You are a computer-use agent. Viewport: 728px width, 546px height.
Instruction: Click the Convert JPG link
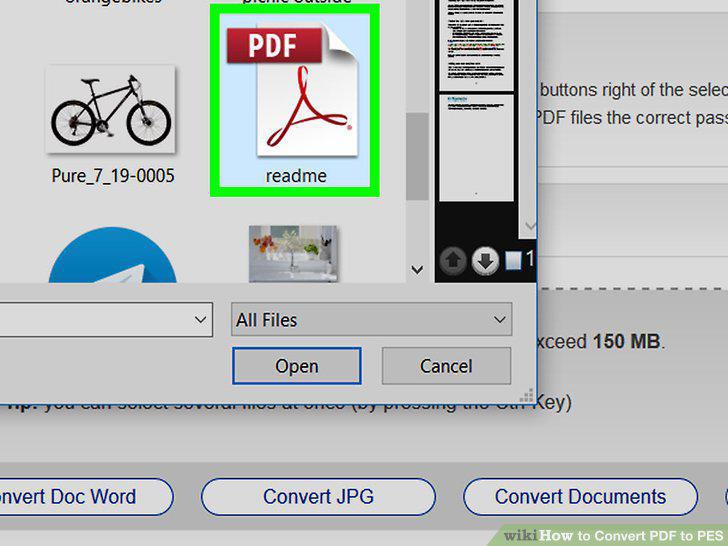tap(318, 496)
